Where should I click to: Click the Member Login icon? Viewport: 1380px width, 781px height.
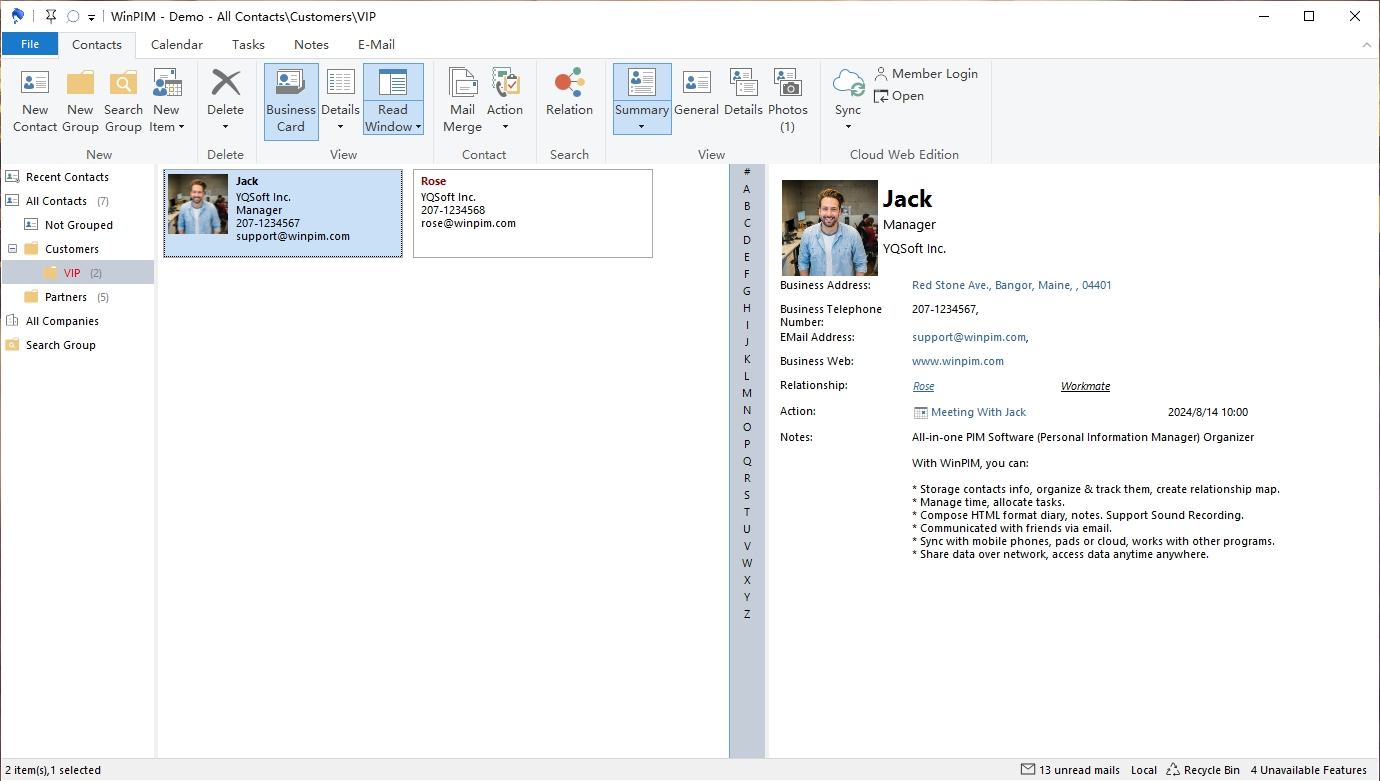coord(881,74)
